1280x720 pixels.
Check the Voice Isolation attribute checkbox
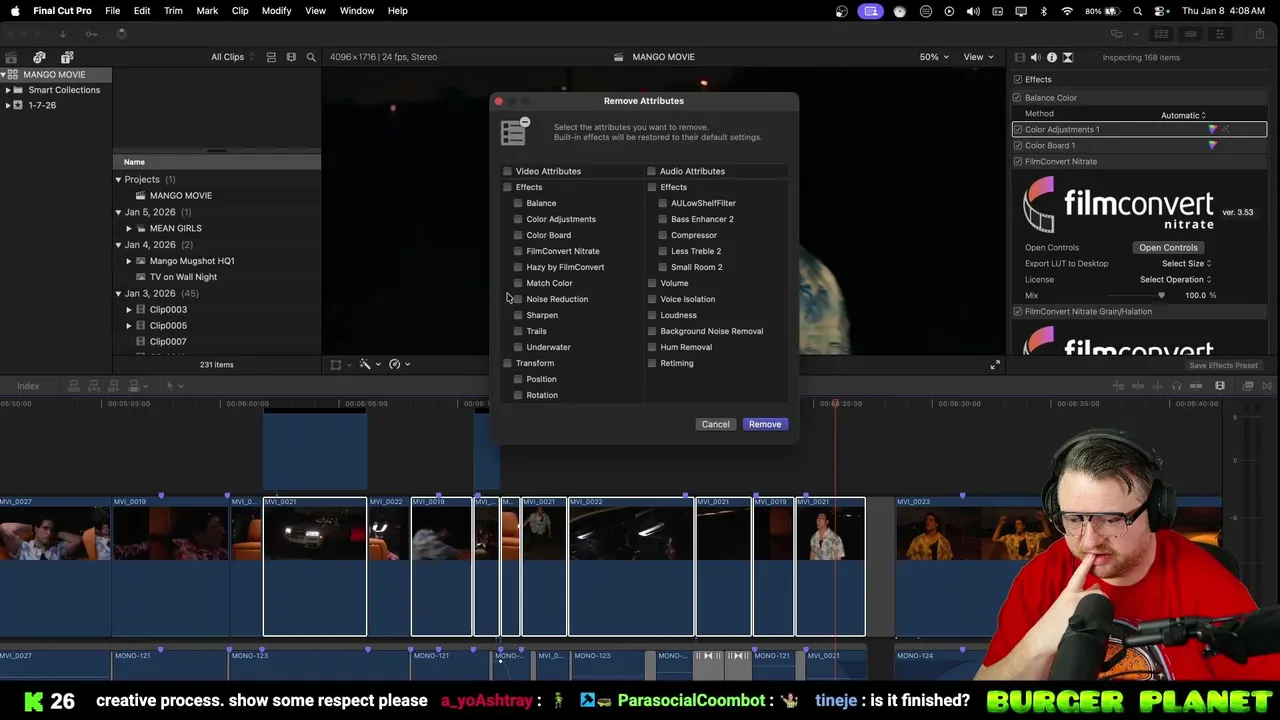pos(652,299)
